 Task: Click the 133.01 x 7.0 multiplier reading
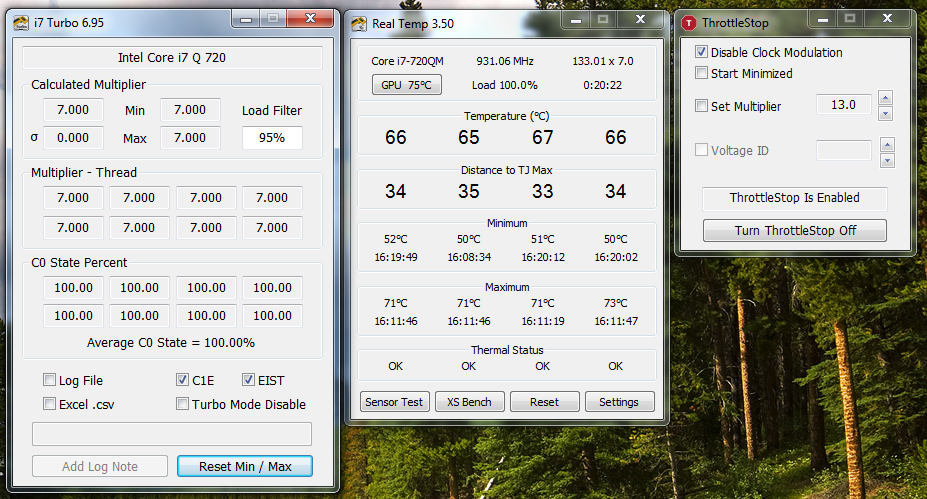point(602,61)
